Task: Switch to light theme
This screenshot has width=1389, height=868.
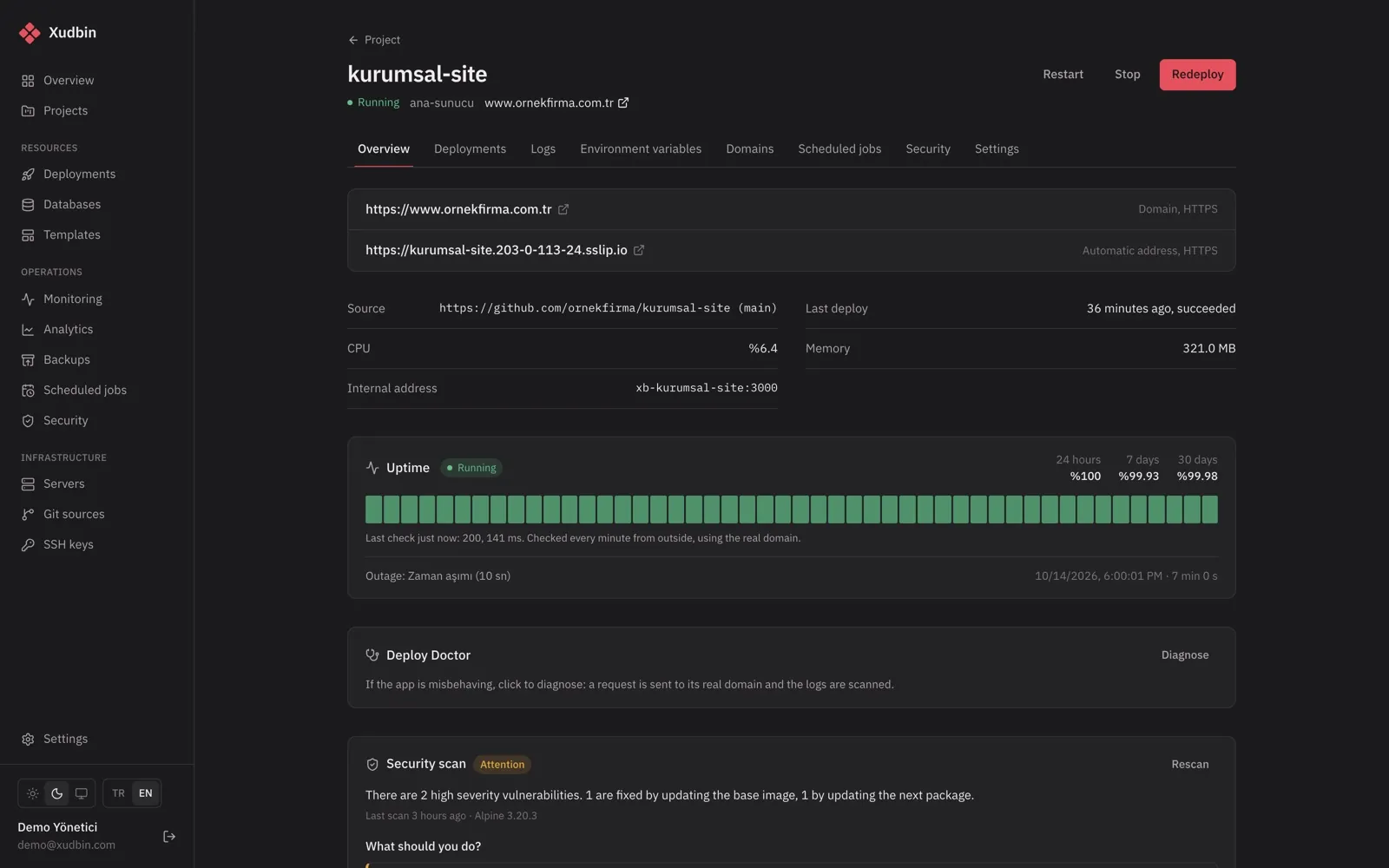Action: click(x=32, y=793)
